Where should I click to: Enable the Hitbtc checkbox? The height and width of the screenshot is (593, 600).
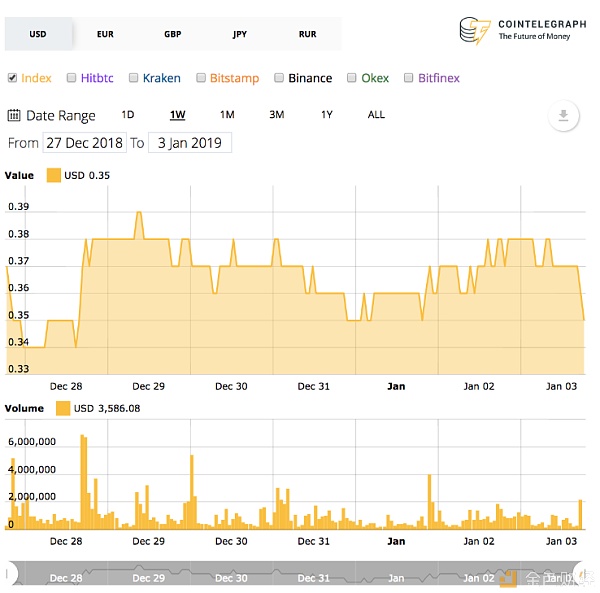coord(71,78)
